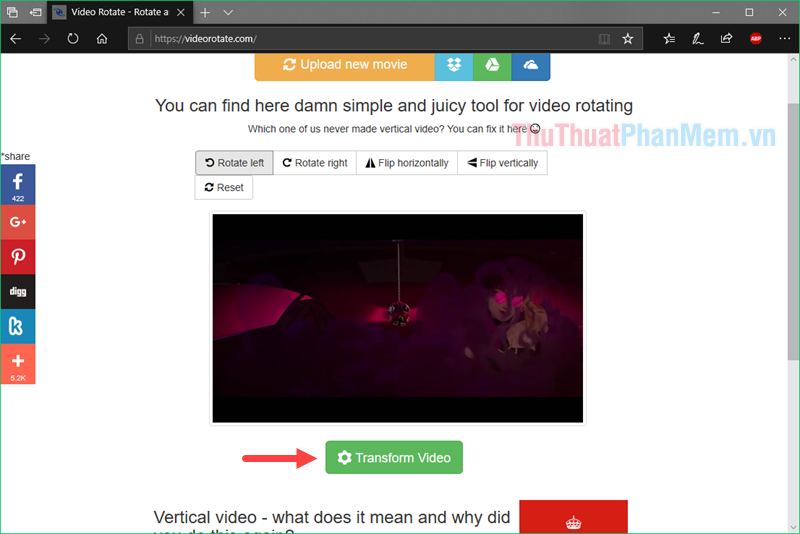
Task: Open the Adblock Plus extension
Action: click(756, 39)
